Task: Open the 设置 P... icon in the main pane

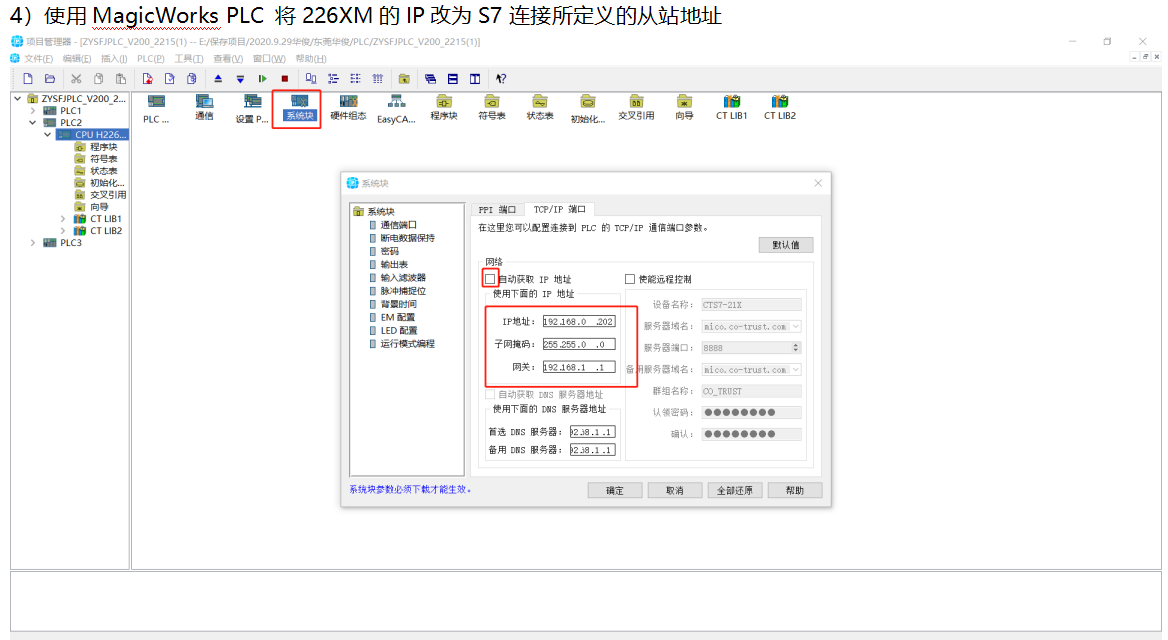Action: pyautogui.click(x=252, y=109)
